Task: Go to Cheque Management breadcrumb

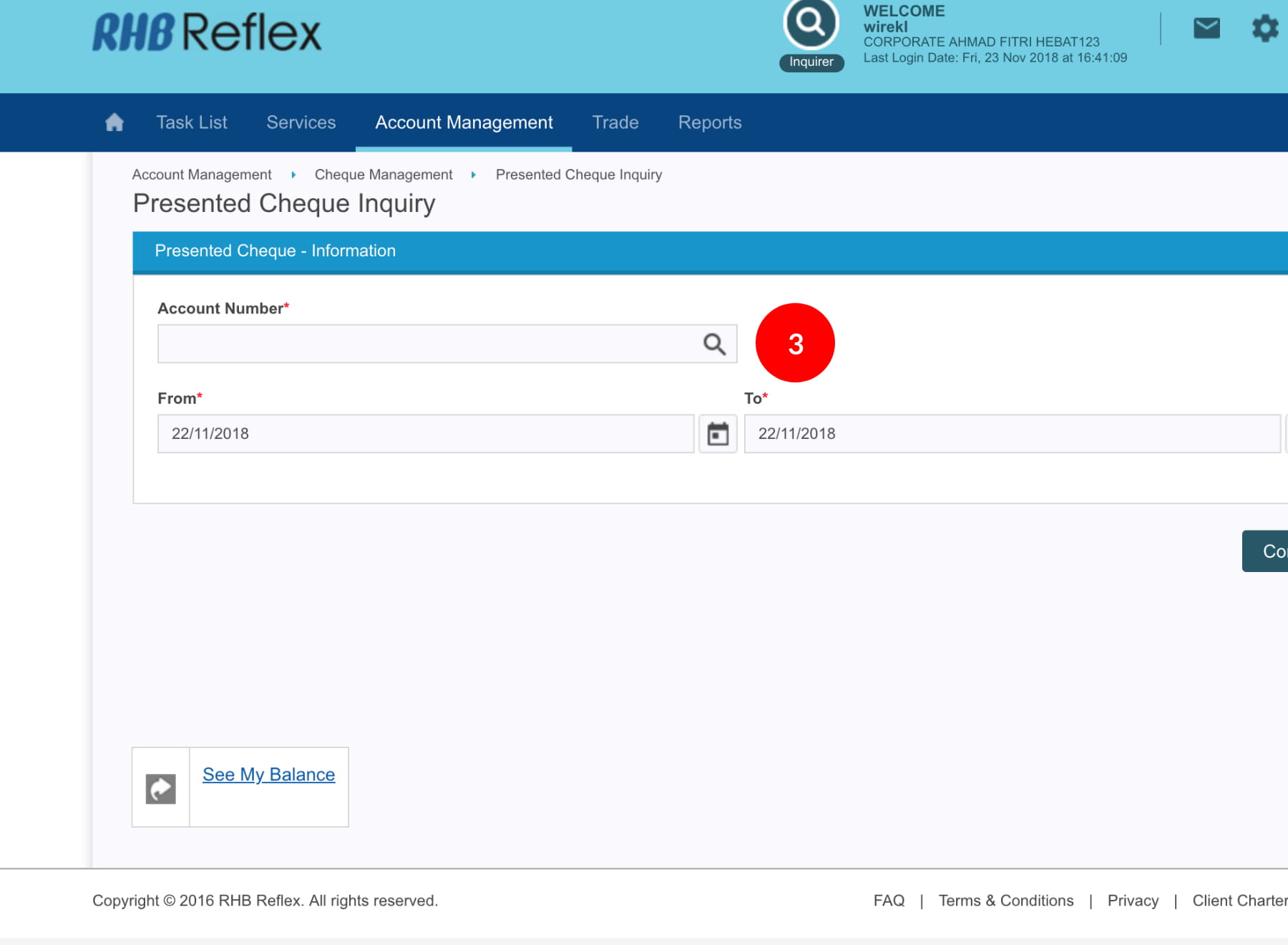Action: pos(384,175)
